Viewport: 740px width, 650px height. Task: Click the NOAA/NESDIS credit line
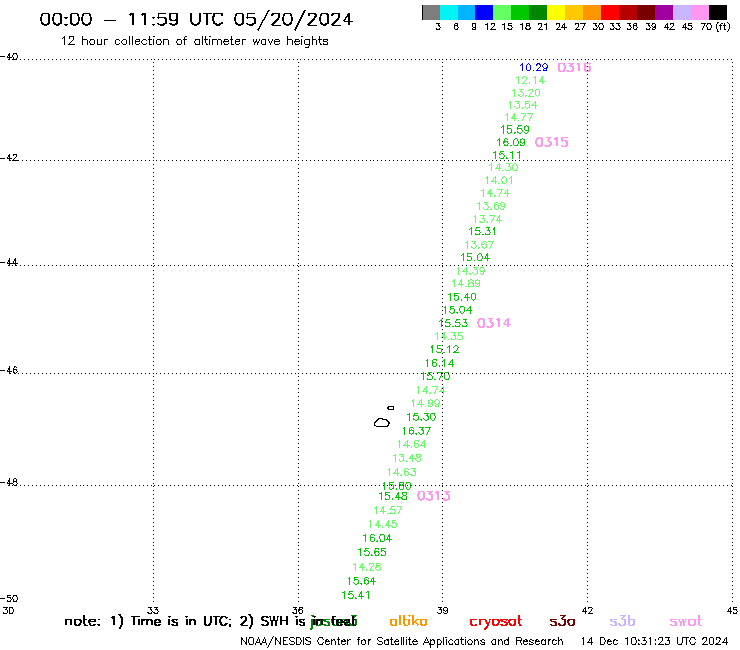[x=402, y=641]
